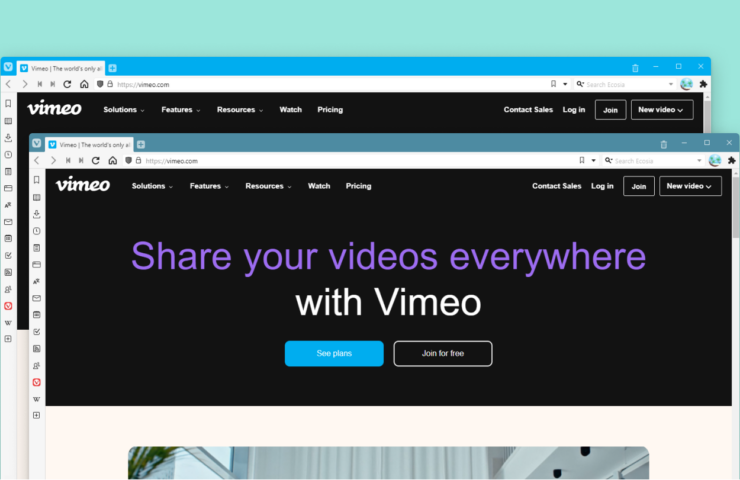Open Downloads panel in back window sidebar
Viewport: 740px width, 480px height.
(x=8, y=137)
